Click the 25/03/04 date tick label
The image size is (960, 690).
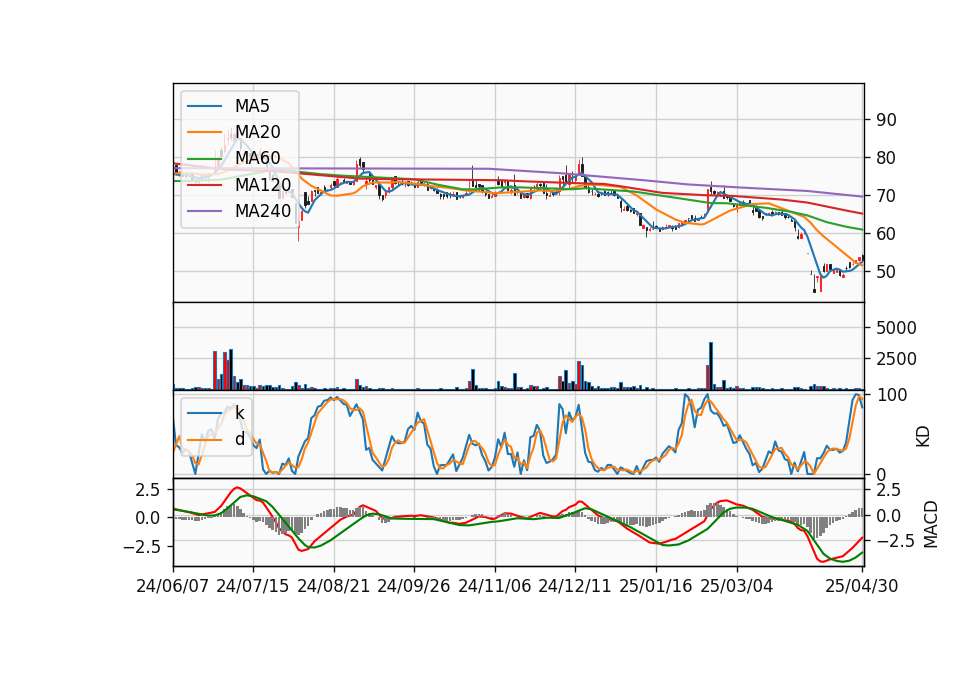[x=737, y=586]
